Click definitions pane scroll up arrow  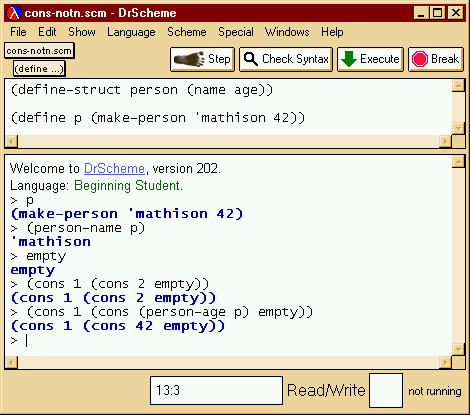[459, 86]
